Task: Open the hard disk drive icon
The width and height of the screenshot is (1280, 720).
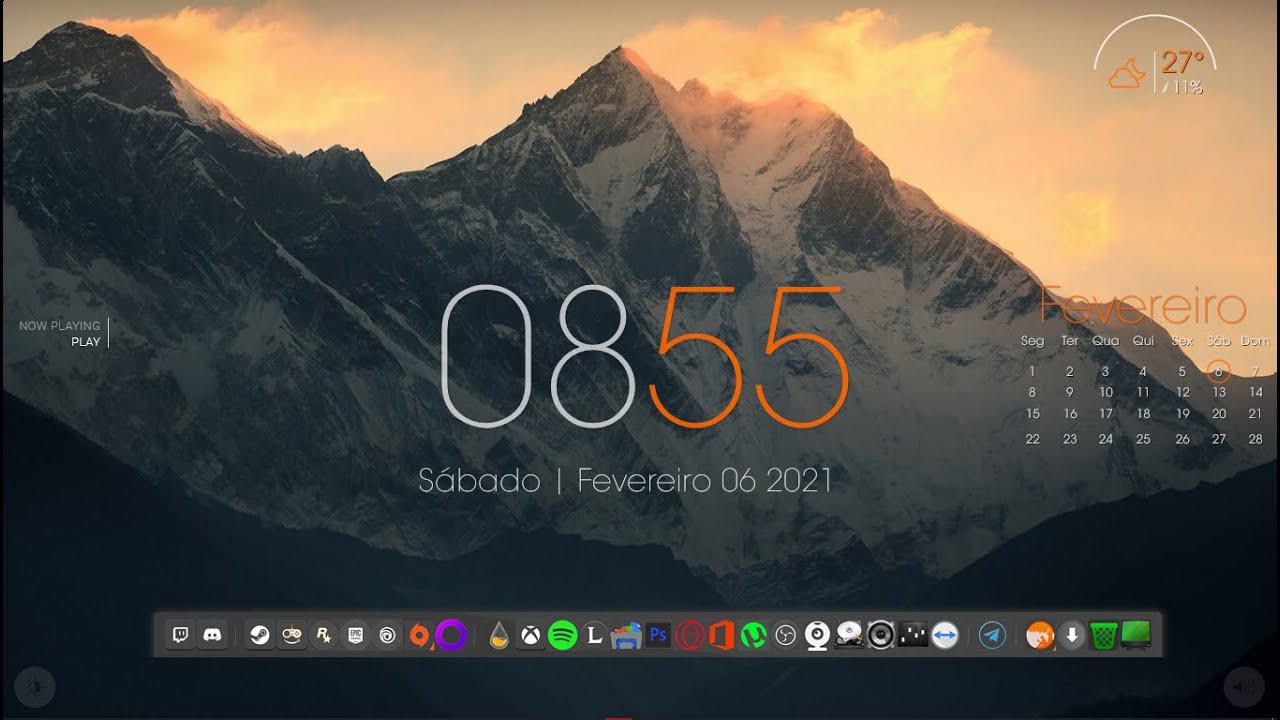Action: click(849, 635)
